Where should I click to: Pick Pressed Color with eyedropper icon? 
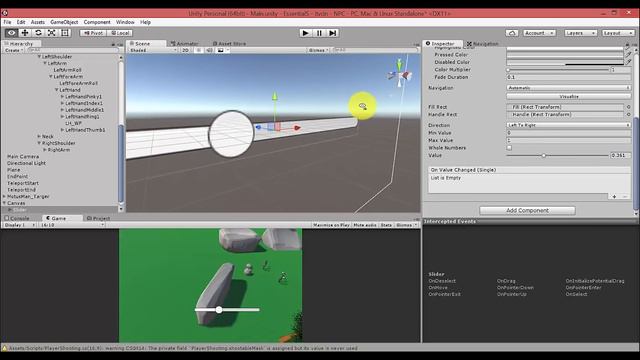point(628,54)
